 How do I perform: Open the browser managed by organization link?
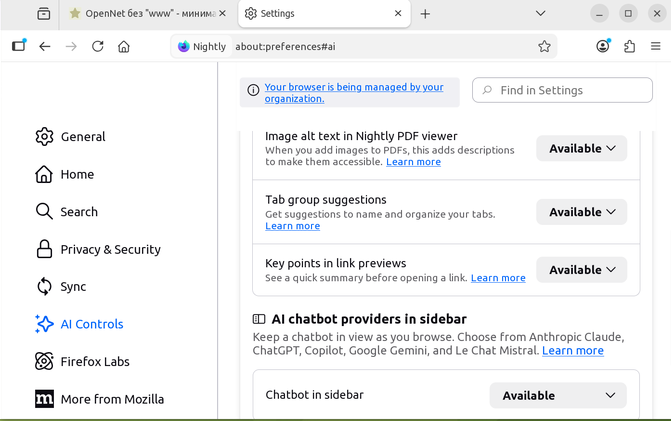click(353, 93)
